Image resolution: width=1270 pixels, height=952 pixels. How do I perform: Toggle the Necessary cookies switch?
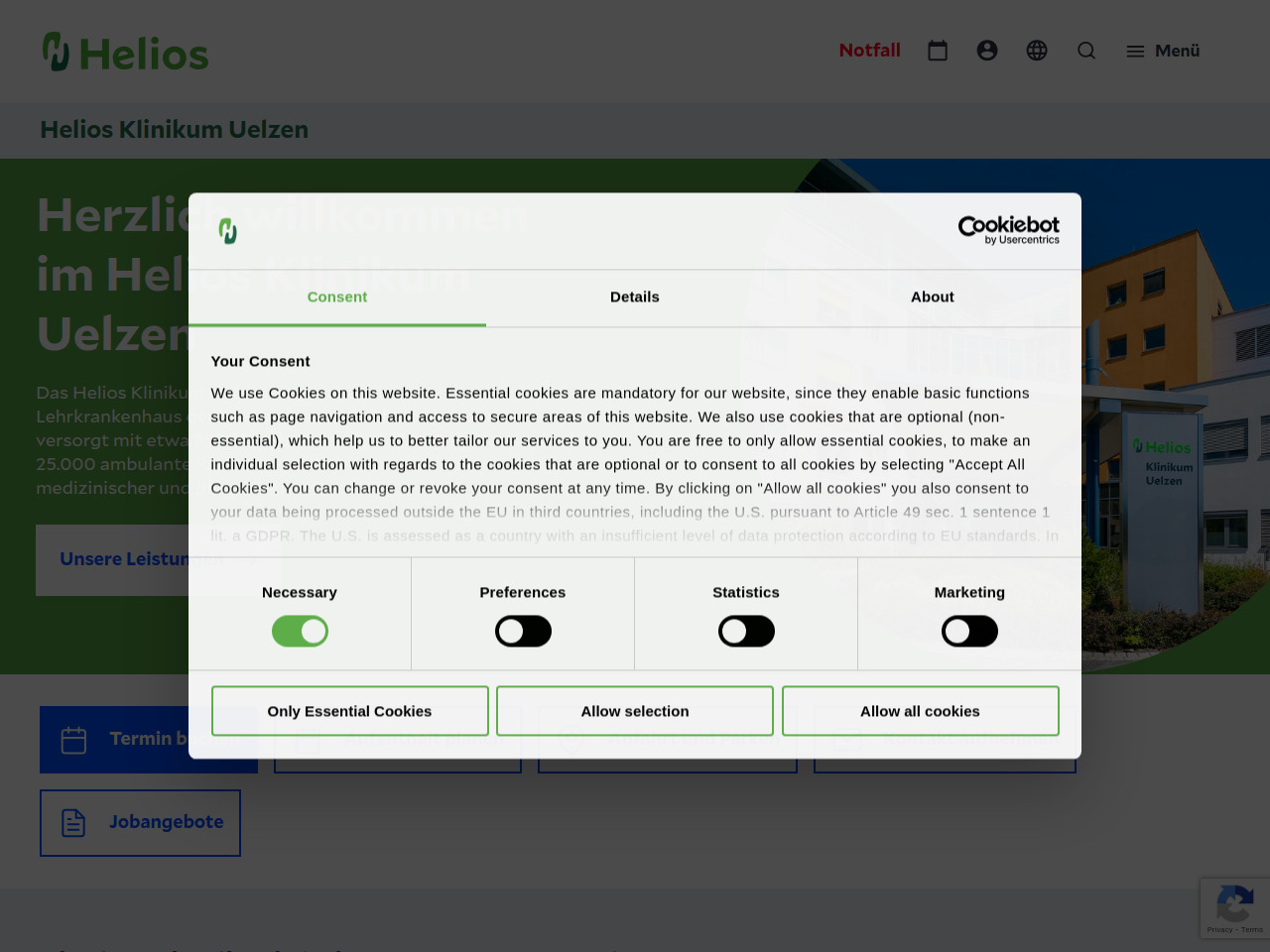(x=300, y=632)
